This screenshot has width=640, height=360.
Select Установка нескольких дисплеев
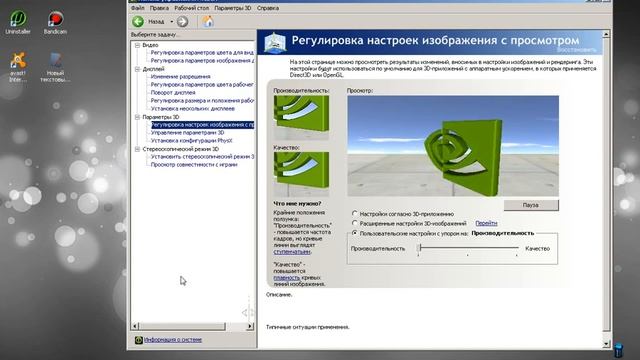pyautogui.click(x=193, y=109)
